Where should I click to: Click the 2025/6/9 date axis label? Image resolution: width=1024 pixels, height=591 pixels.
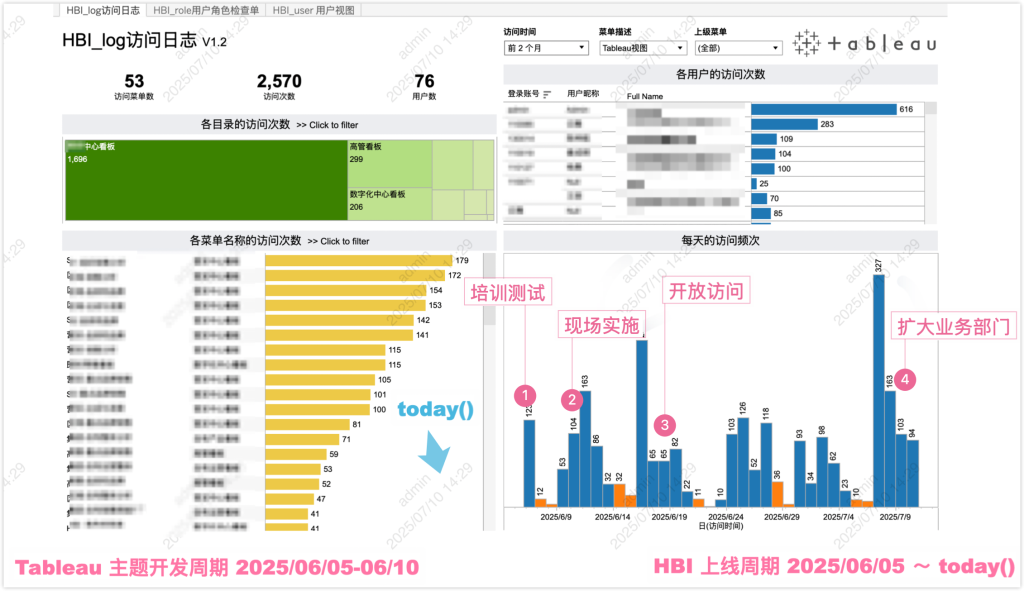coord(556,517)
